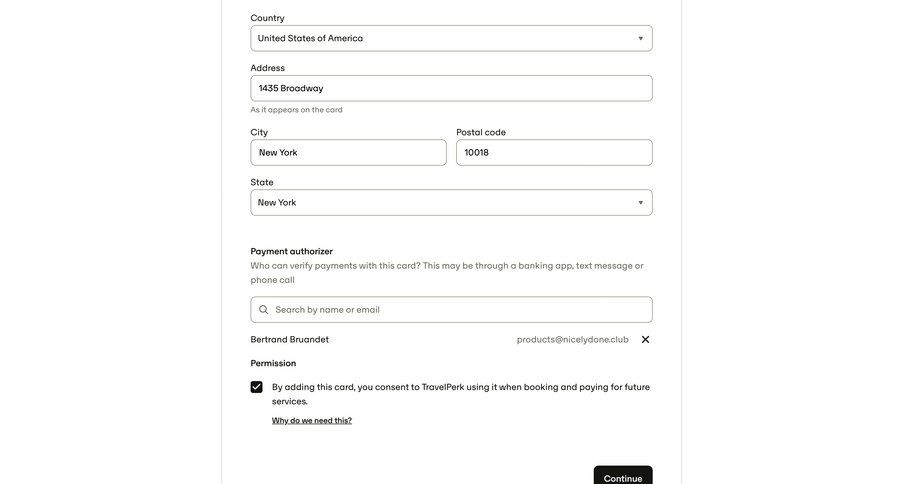Edit the Postal code 10018 field
Viewport: 900px width, 484px height.
click(x=554, y=153)
